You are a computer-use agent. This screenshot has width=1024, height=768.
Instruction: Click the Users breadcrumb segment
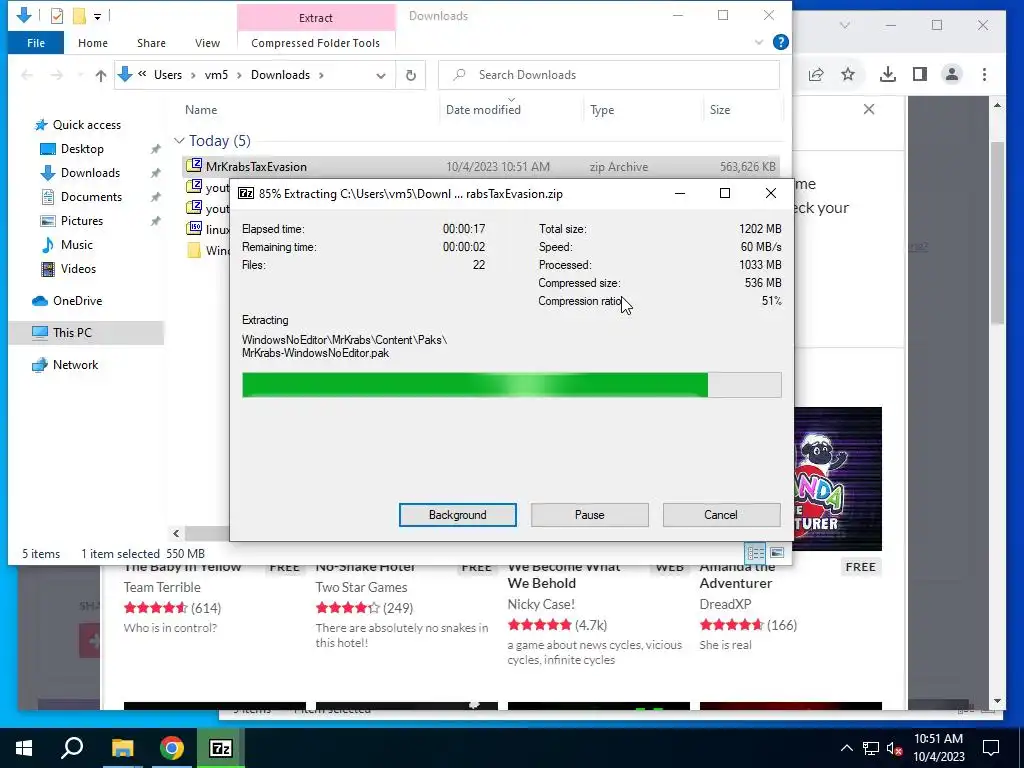coord(168,75)
